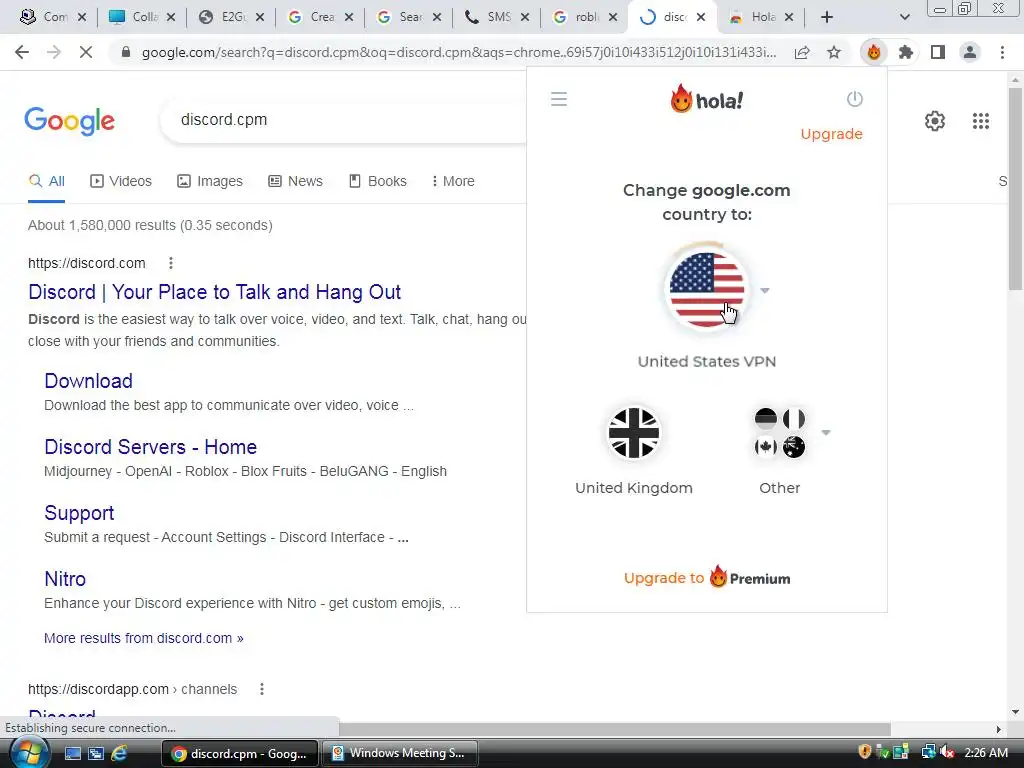Screen dimensions: 1024x768
Task: Close the Hola tab
Action: (788, 17)
